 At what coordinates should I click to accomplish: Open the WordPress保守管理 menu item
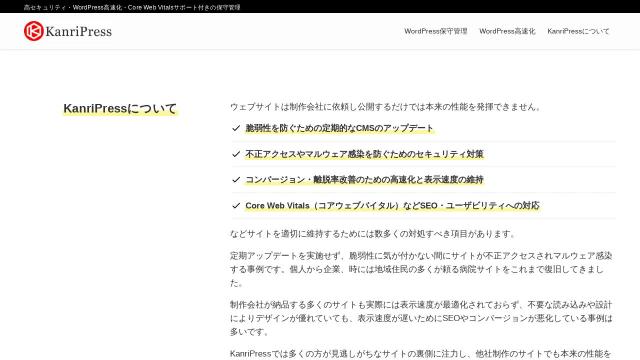pos(436,31)
